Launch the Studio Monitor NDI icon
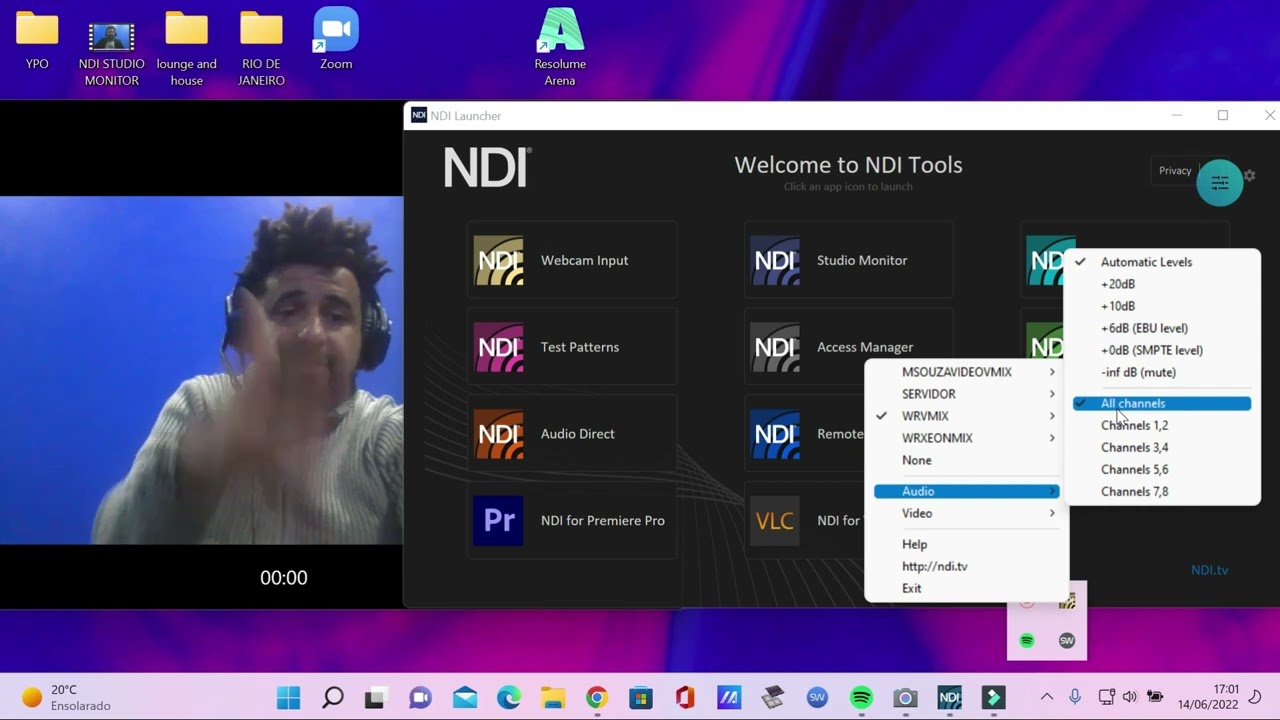The image size is (1280, 720). [775, 260]
